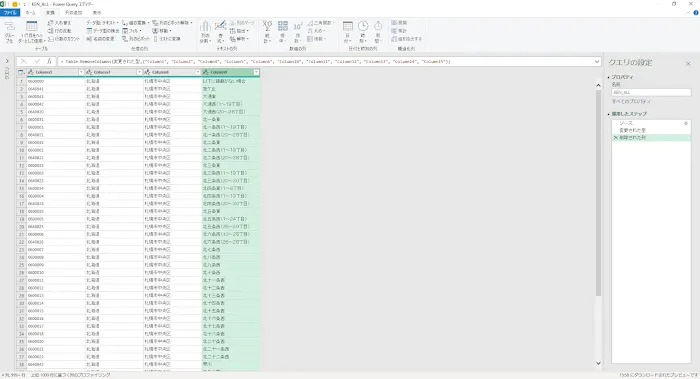This screenshot has width=700, height=379.
Task: Click the fx function icon in formula bar
Action: [x=49, y=62]
